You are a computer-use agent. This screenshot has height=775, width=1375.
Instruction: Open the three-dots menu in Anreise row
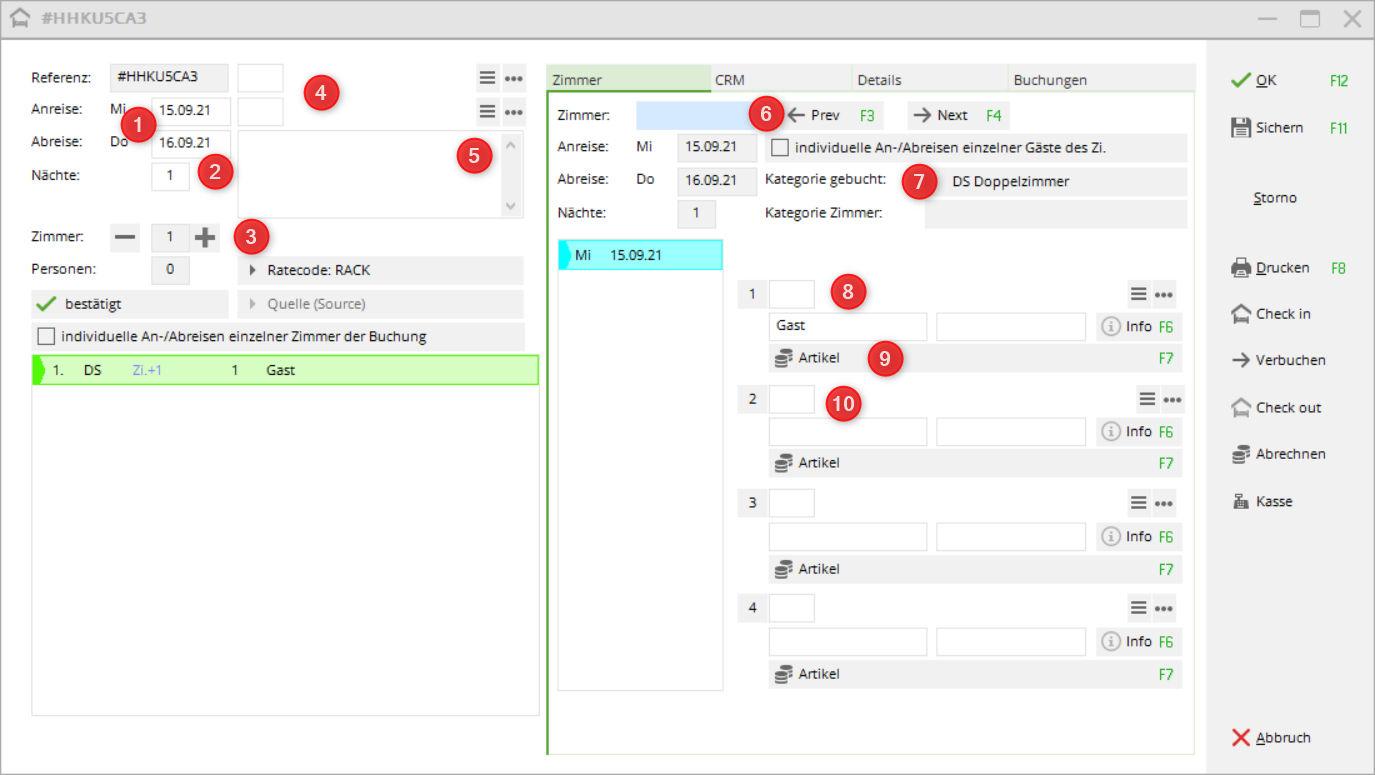tap(514, 112)
